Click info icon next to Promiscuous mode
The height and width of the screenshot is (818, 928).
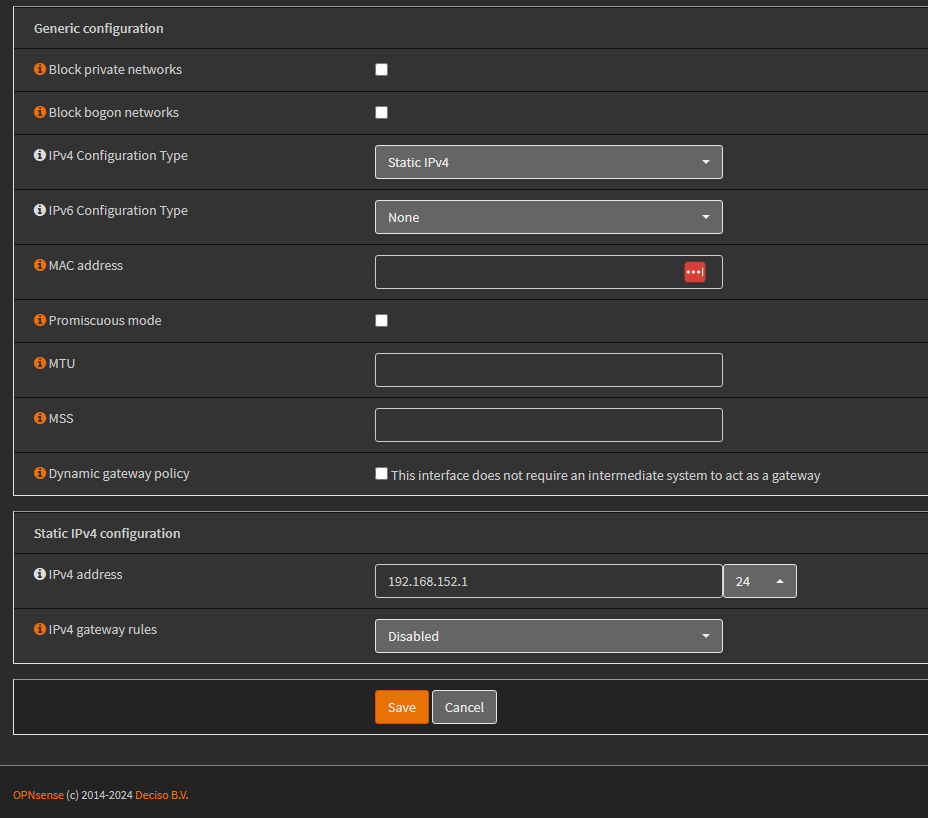(x=40, y=320)
